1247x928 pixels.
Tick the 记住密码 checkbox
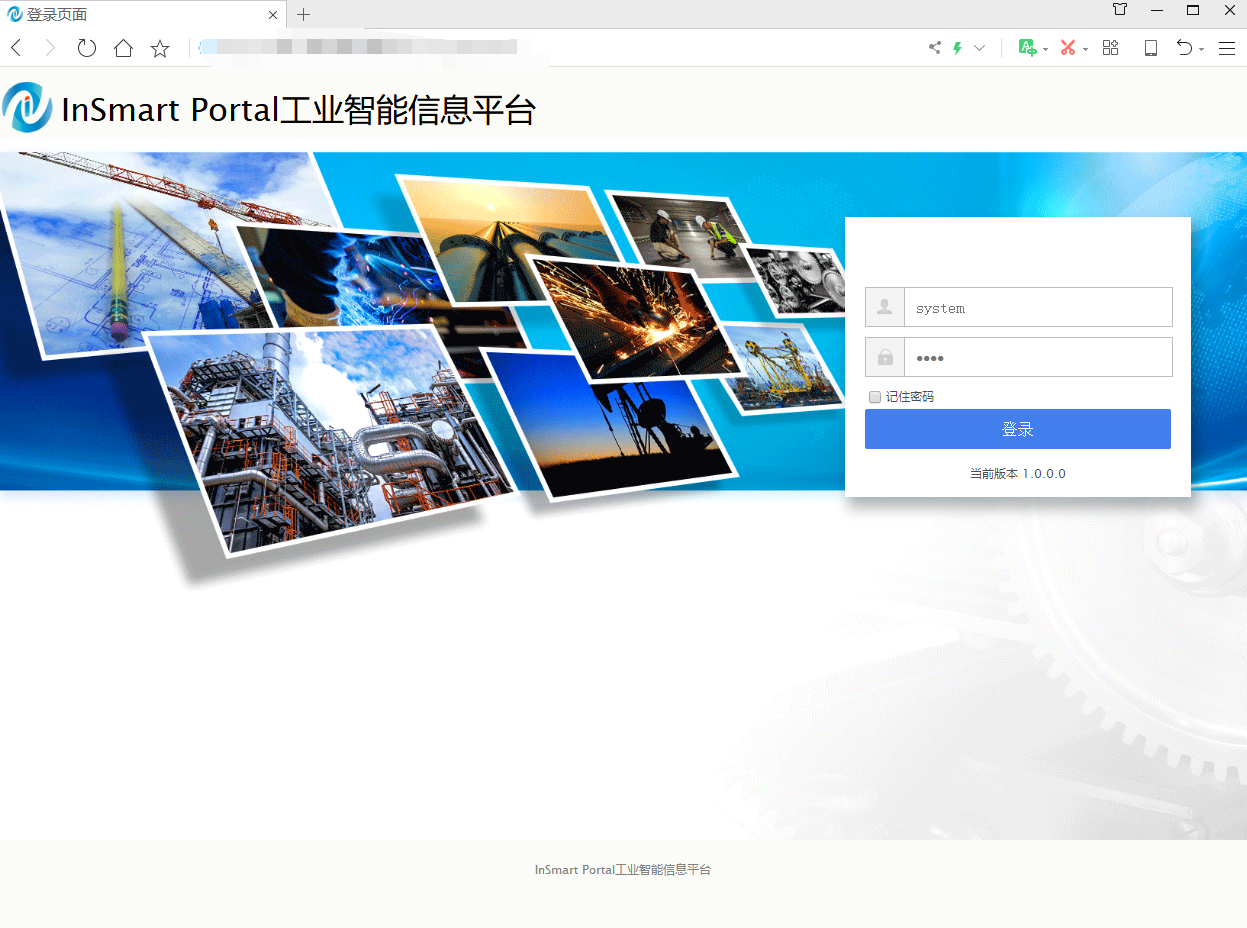pyautogui.click(x=875, y=397)
